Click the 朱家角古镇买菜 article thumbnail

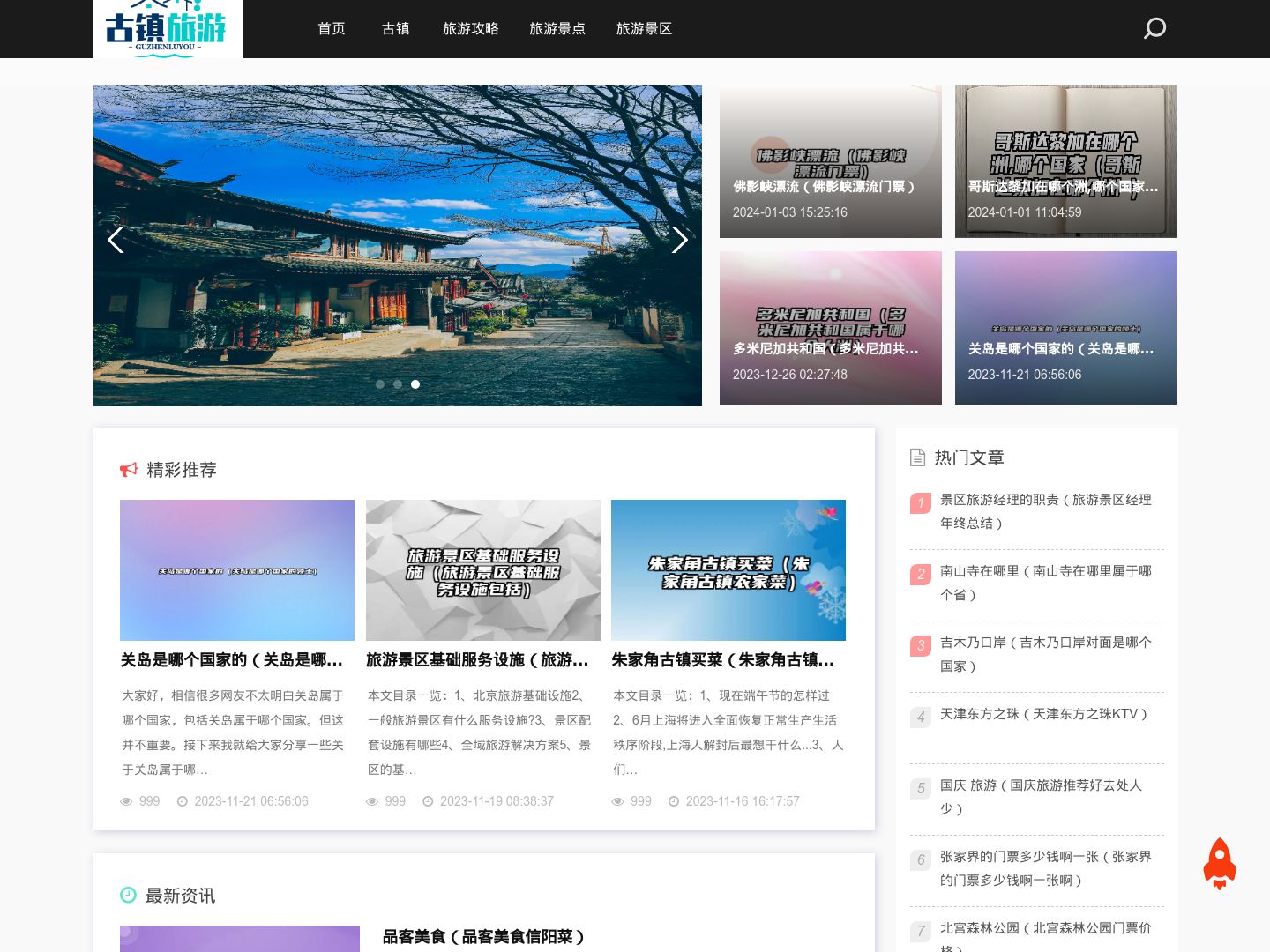coord(728,570)
